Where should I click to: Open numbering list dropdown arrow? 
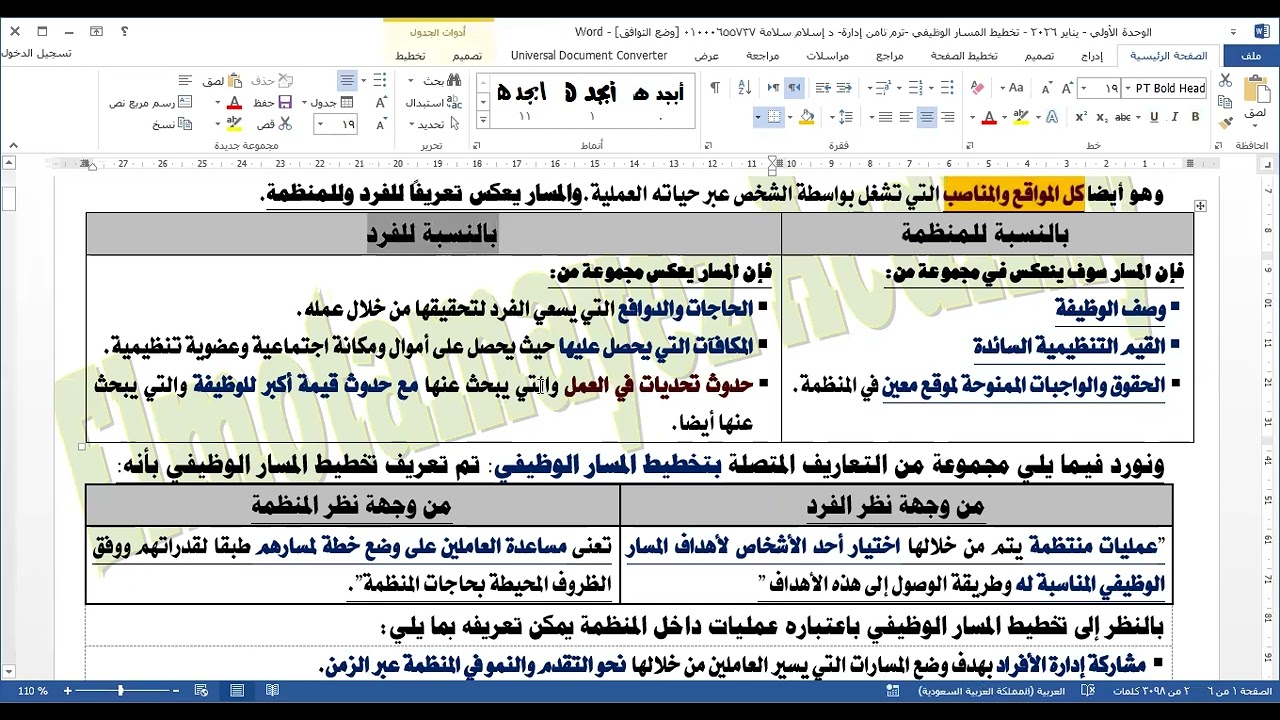click(x=899, y=88)
